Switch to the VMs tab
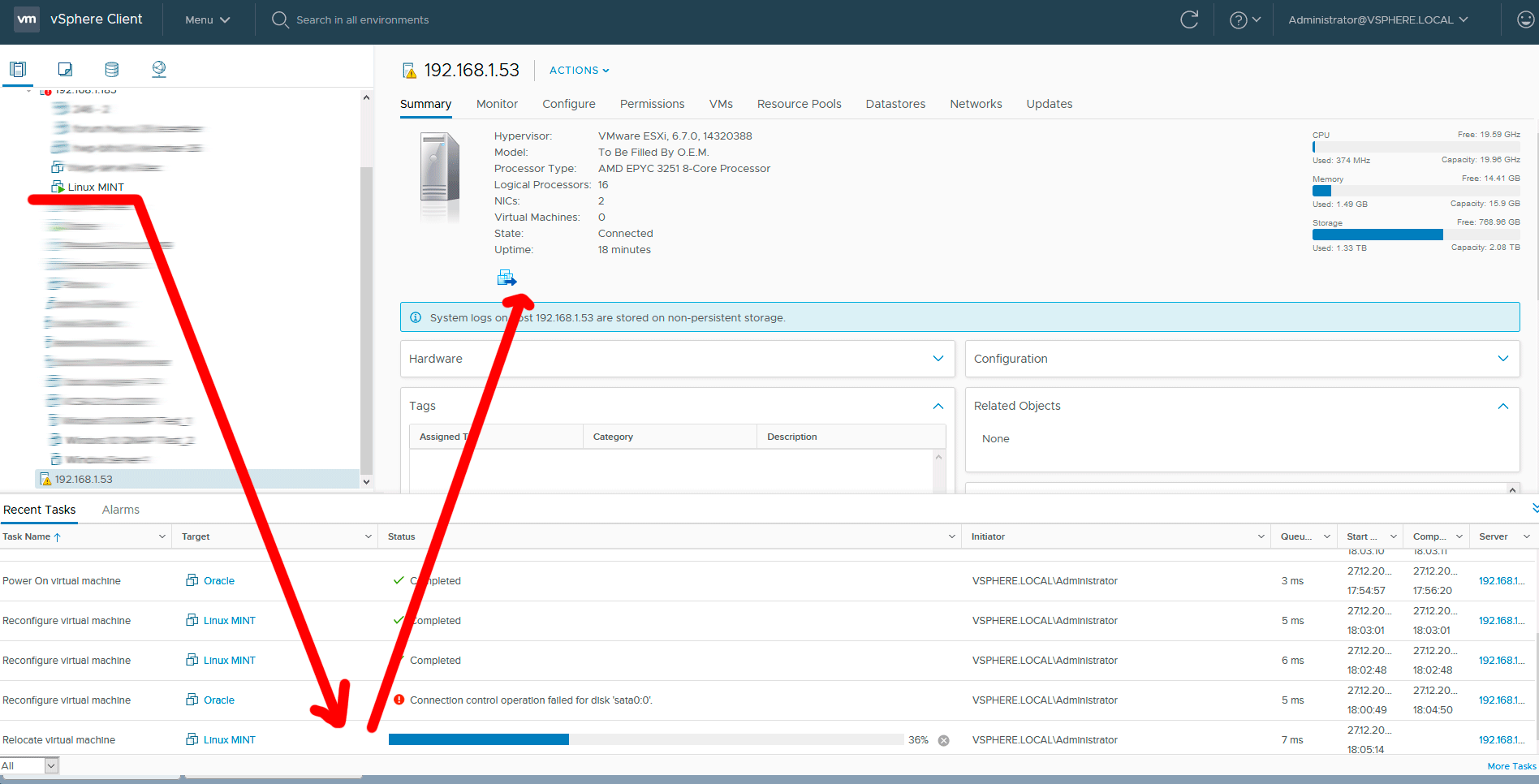1539x784 pixels. pos(721,104)
